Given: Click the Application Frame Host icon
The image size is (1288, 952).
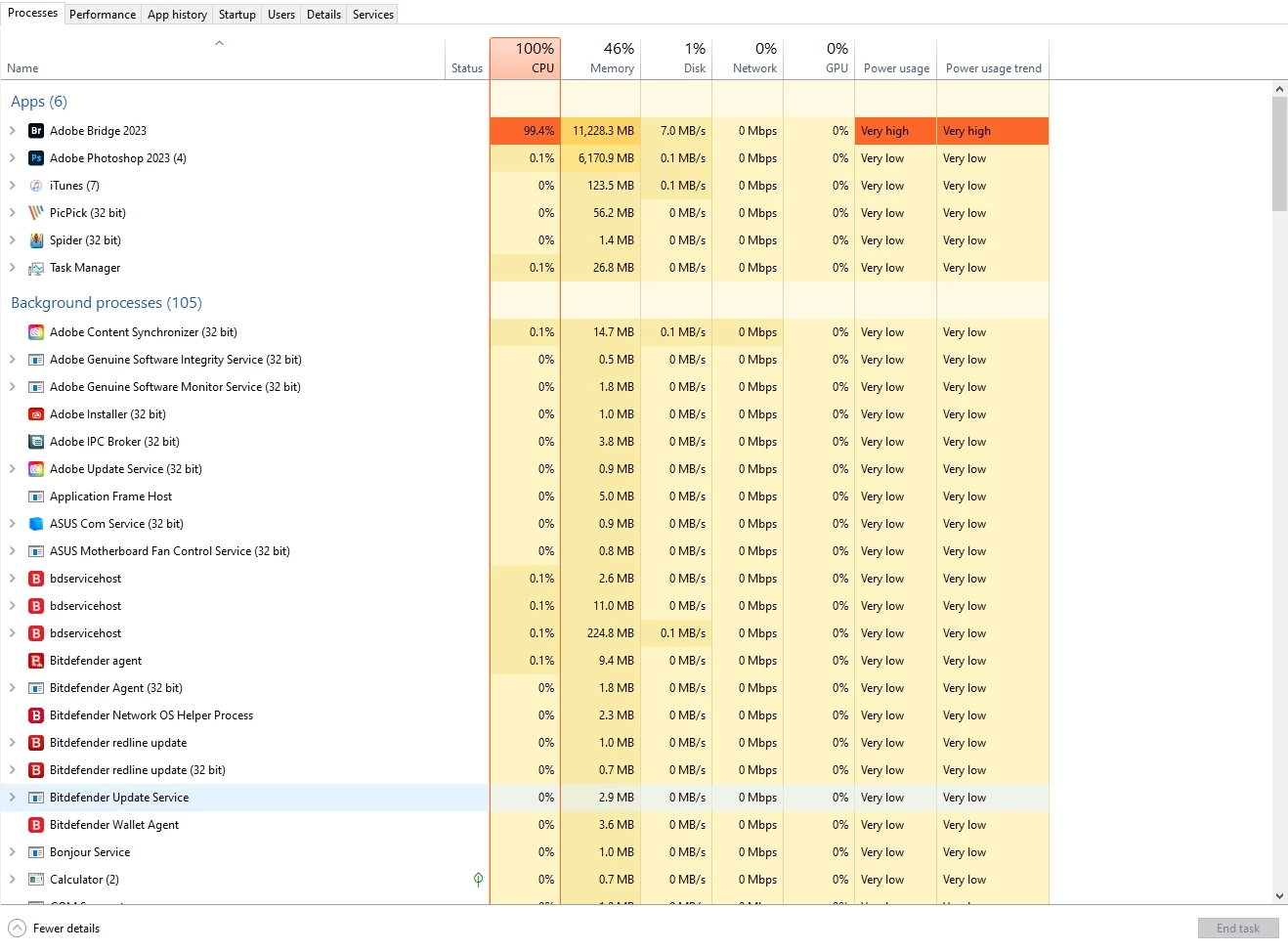Looking at the screenshot, I should tap(36, 497).
